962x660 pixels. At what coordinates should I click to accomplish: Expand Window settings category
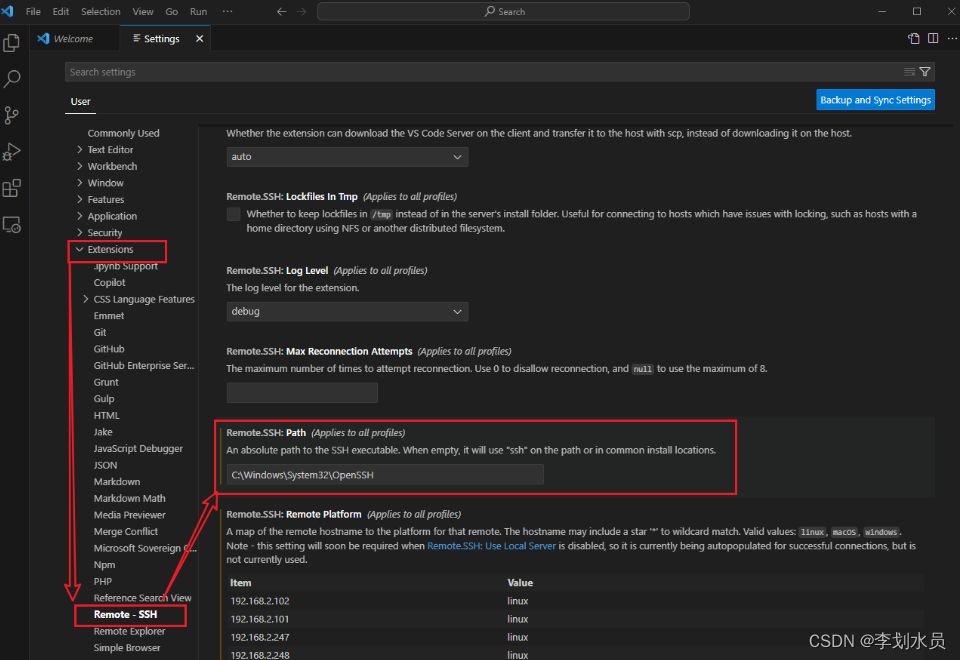pyautogui.click(x=105, y=183)
